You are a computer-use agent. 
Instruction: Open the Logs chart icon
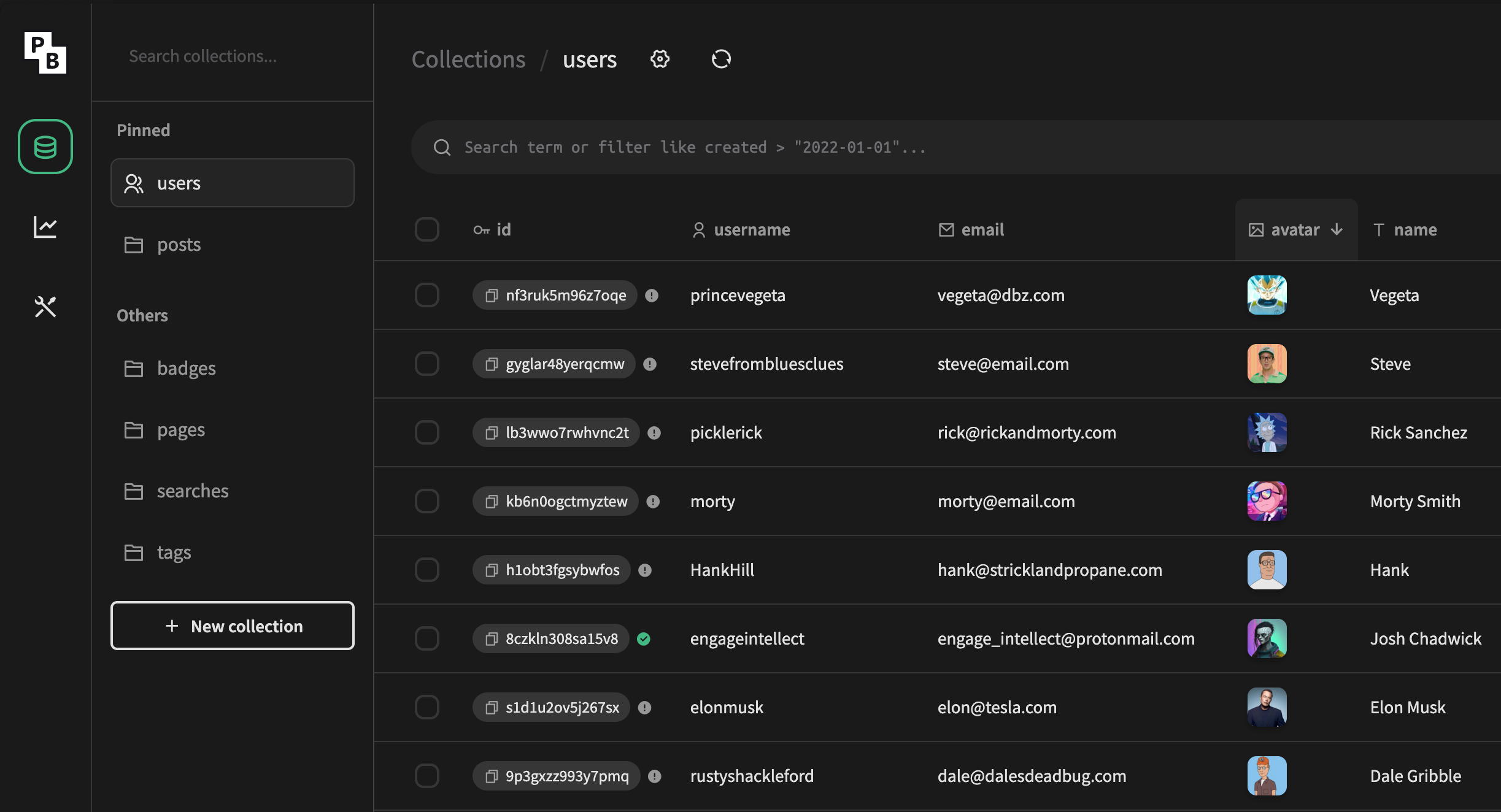tap(45, 227)
